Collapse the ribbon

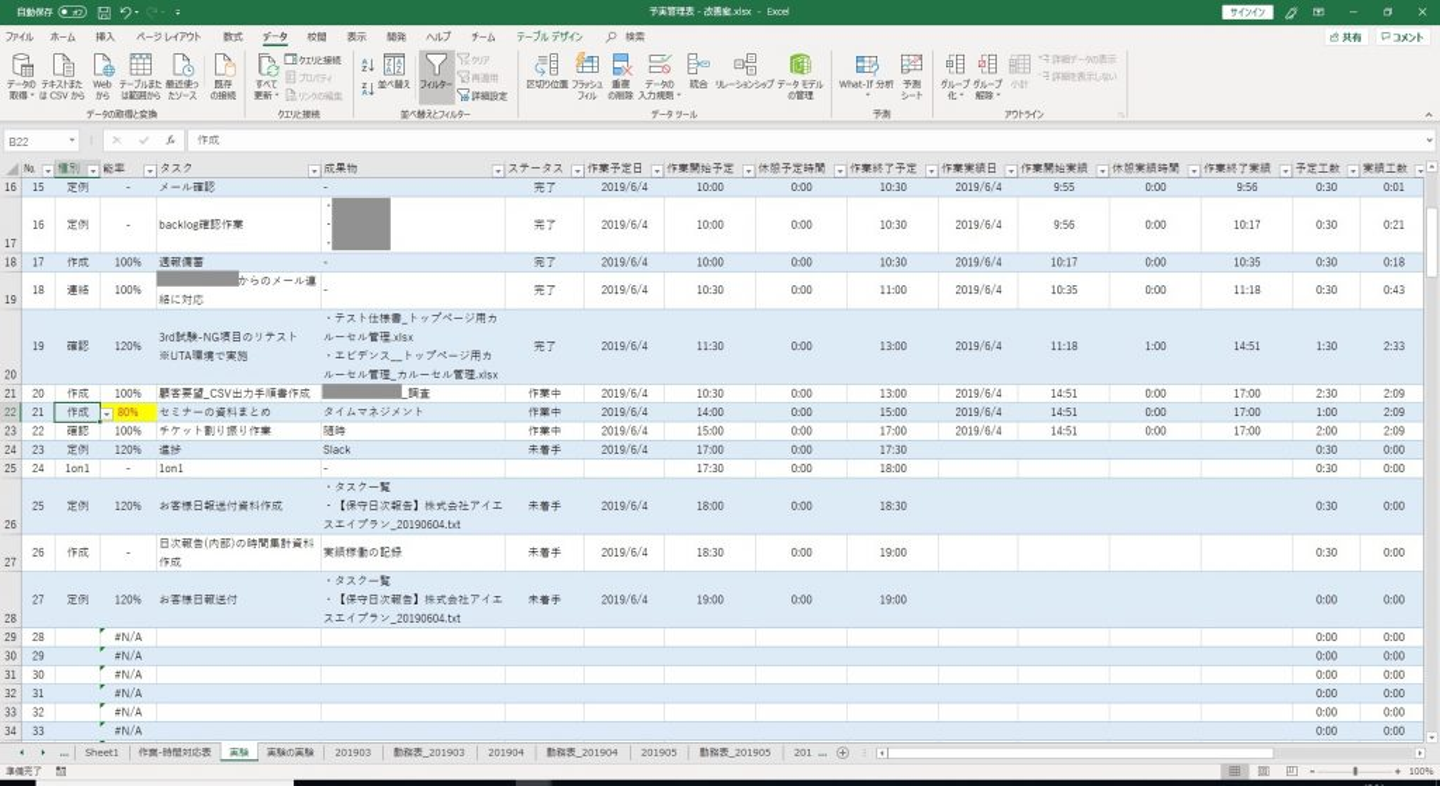pyautogui.click(x=1427, y=114)
